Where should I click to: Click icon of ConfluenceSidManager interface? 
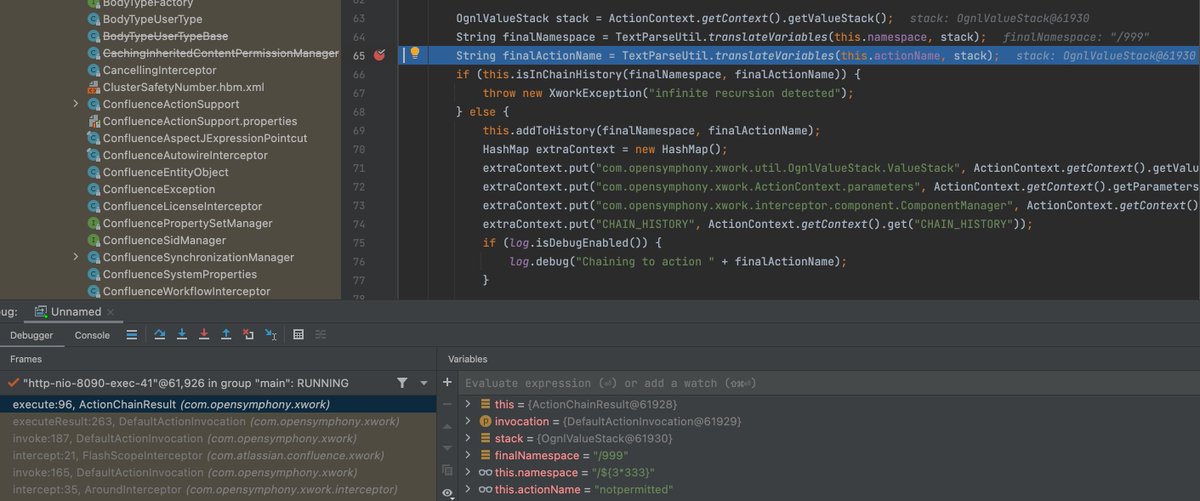[93, 241]
